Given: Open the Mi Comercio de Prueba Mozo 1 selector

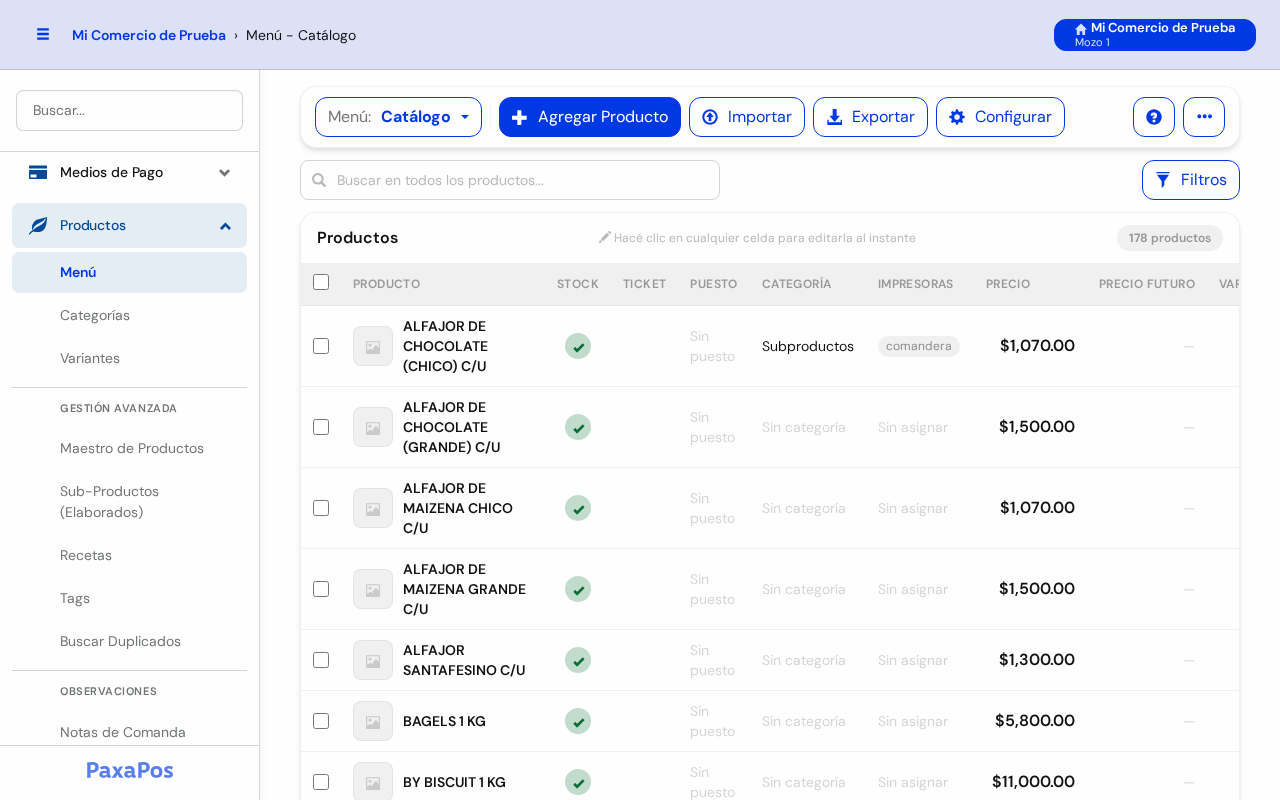Looking at the screenshot, I should 1155,35.
